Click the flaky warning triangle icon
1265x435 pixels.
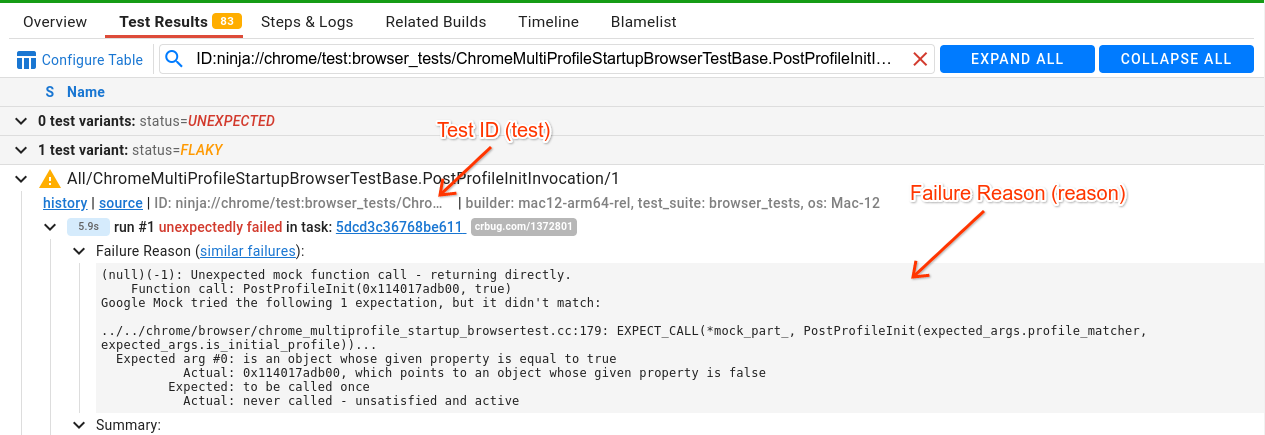pyautogui.click(x=49, y=179)
